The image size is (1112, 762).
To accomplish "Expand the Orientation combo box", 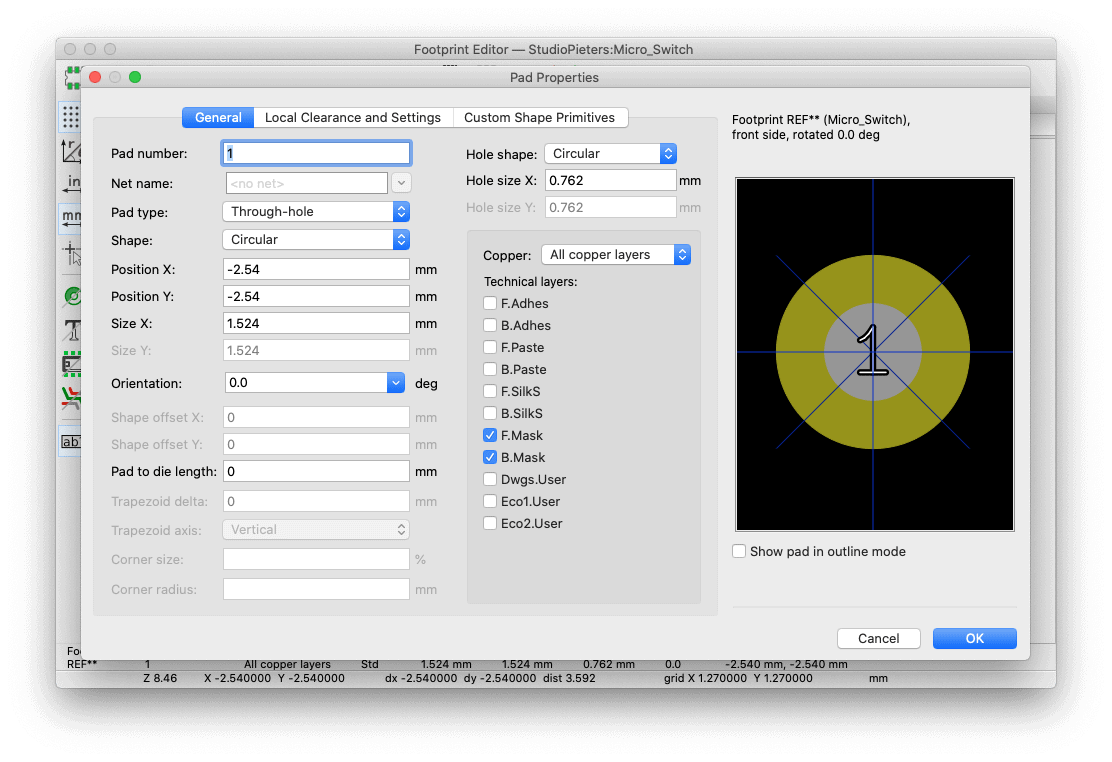I will click(396, 383).
